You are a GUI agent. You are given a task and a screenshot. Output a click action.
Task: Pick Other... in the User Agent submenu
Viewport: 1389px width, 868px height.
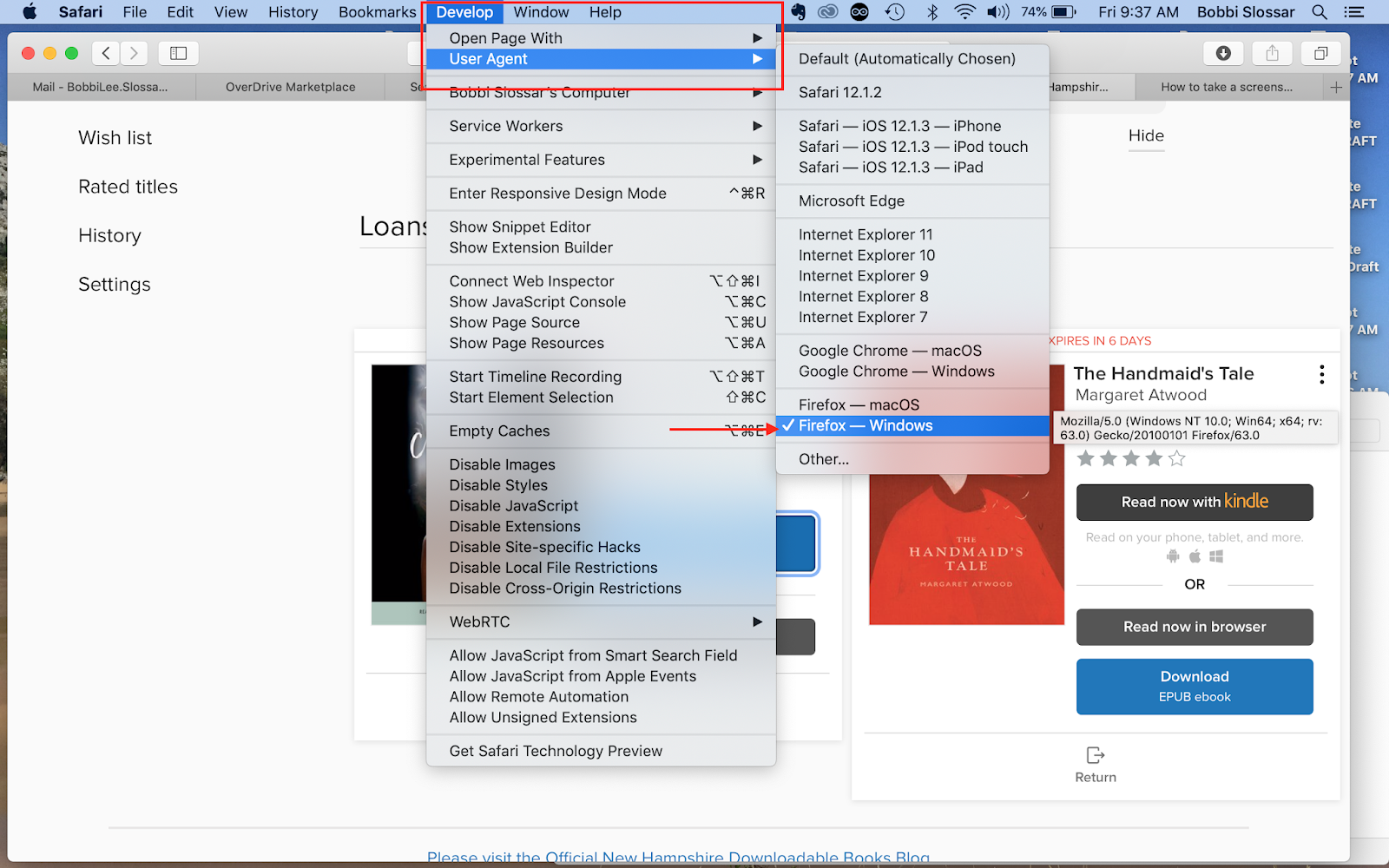912,459
